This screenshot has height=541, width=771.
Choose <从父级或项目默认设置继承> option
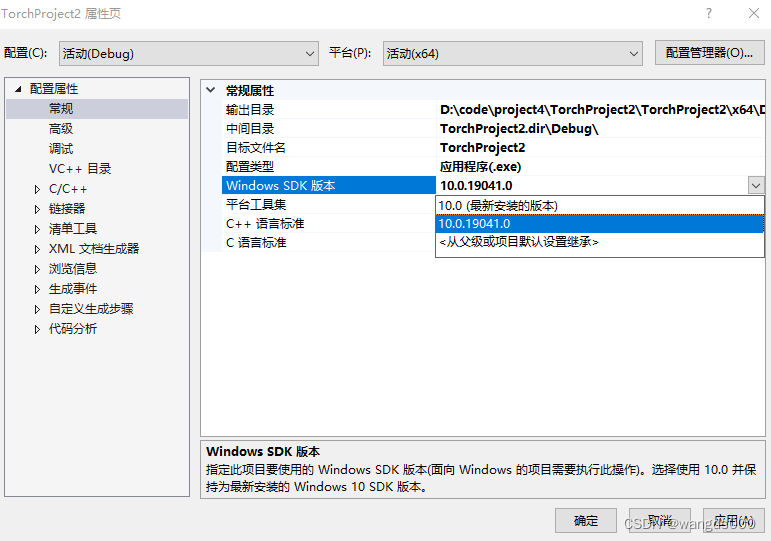pos(600,242)
